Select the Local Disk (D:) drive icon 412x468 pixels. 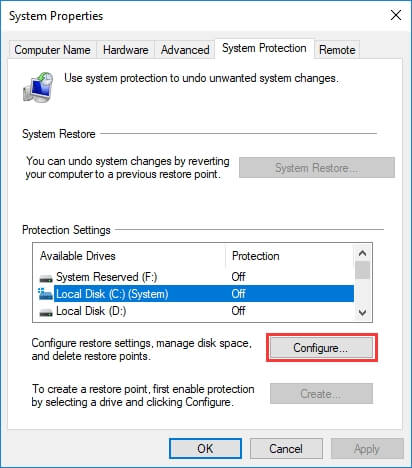tap(46, 312)
